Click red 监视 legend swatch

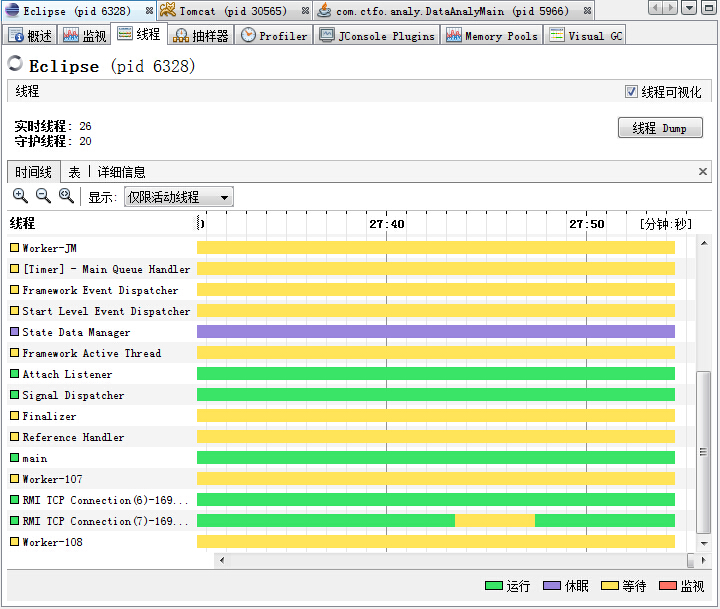click(x=668, y=586)
